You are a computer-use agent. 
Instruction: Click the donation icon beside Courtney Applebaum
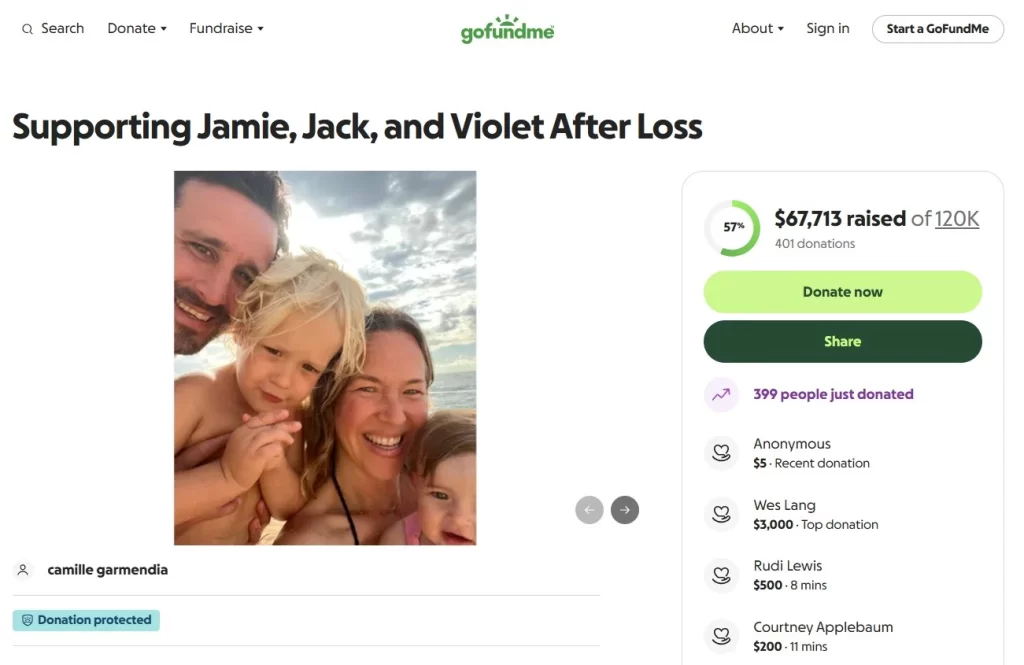coord(721,636)
